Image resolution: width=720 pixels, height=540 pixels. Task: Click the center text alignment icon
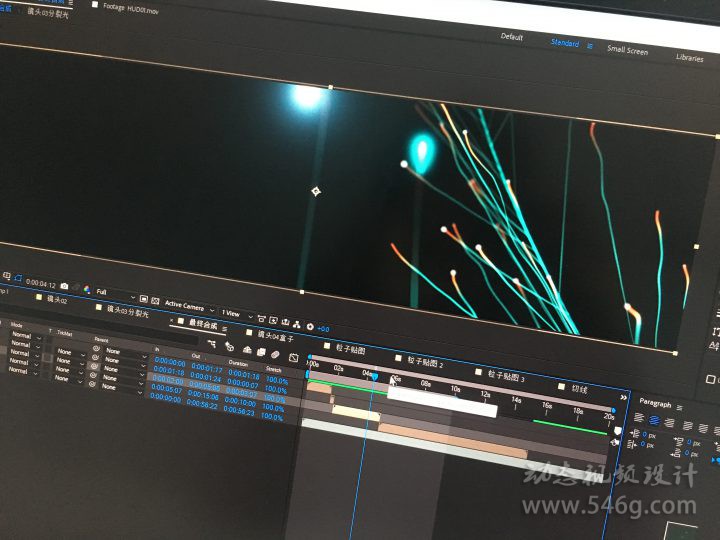pyautogui.click(x=653, y=420)
